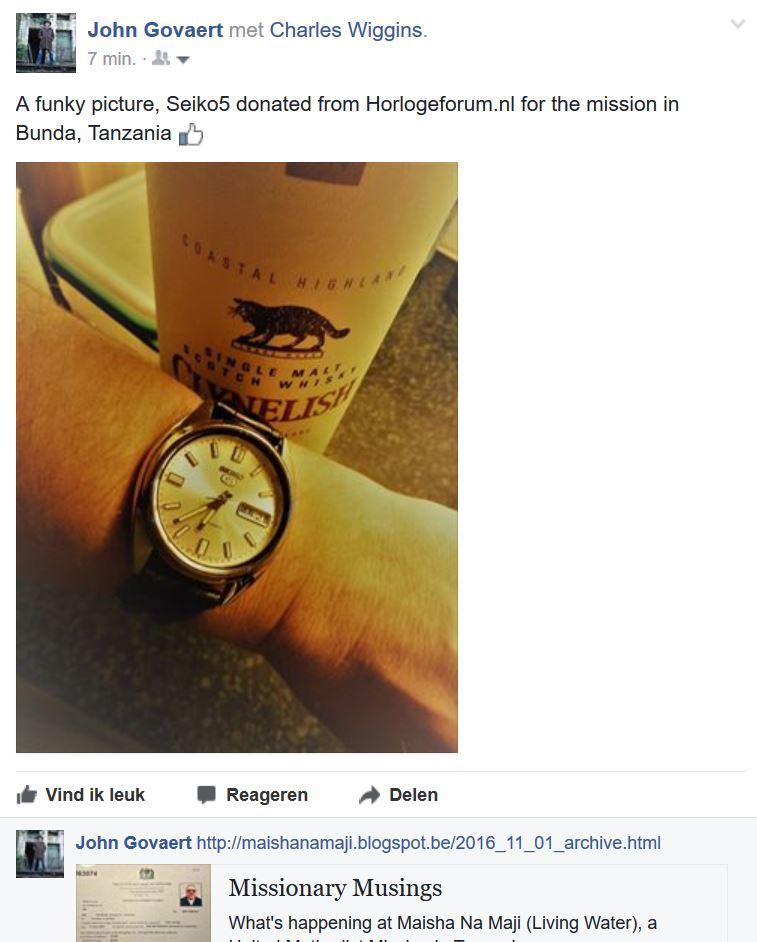Image resolution: width=757 pixels, height=942 pixels.
Task: Select Reageren to comment
Action: coord(252,795)
